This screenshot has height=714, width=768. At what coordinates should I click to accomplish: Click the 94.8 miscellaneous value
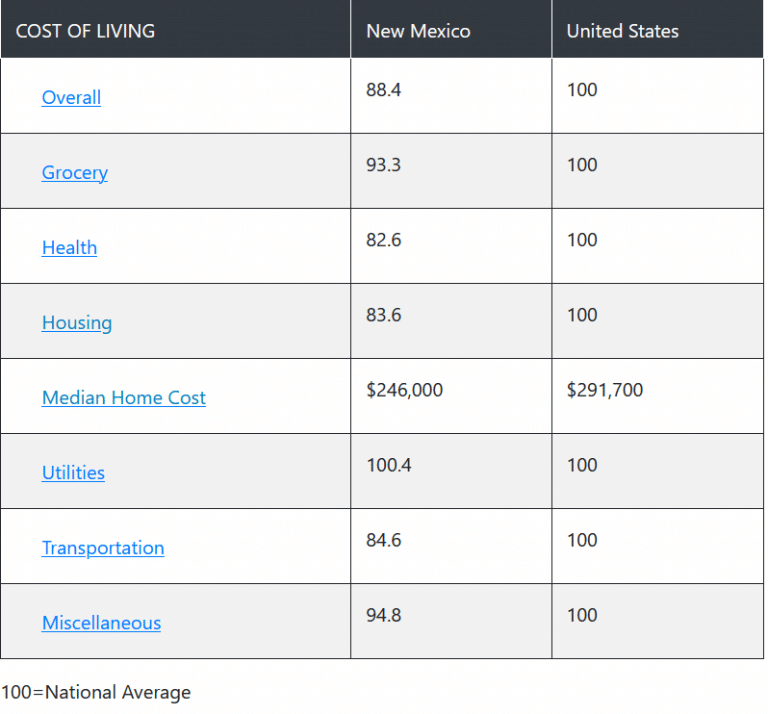point(384,615)
